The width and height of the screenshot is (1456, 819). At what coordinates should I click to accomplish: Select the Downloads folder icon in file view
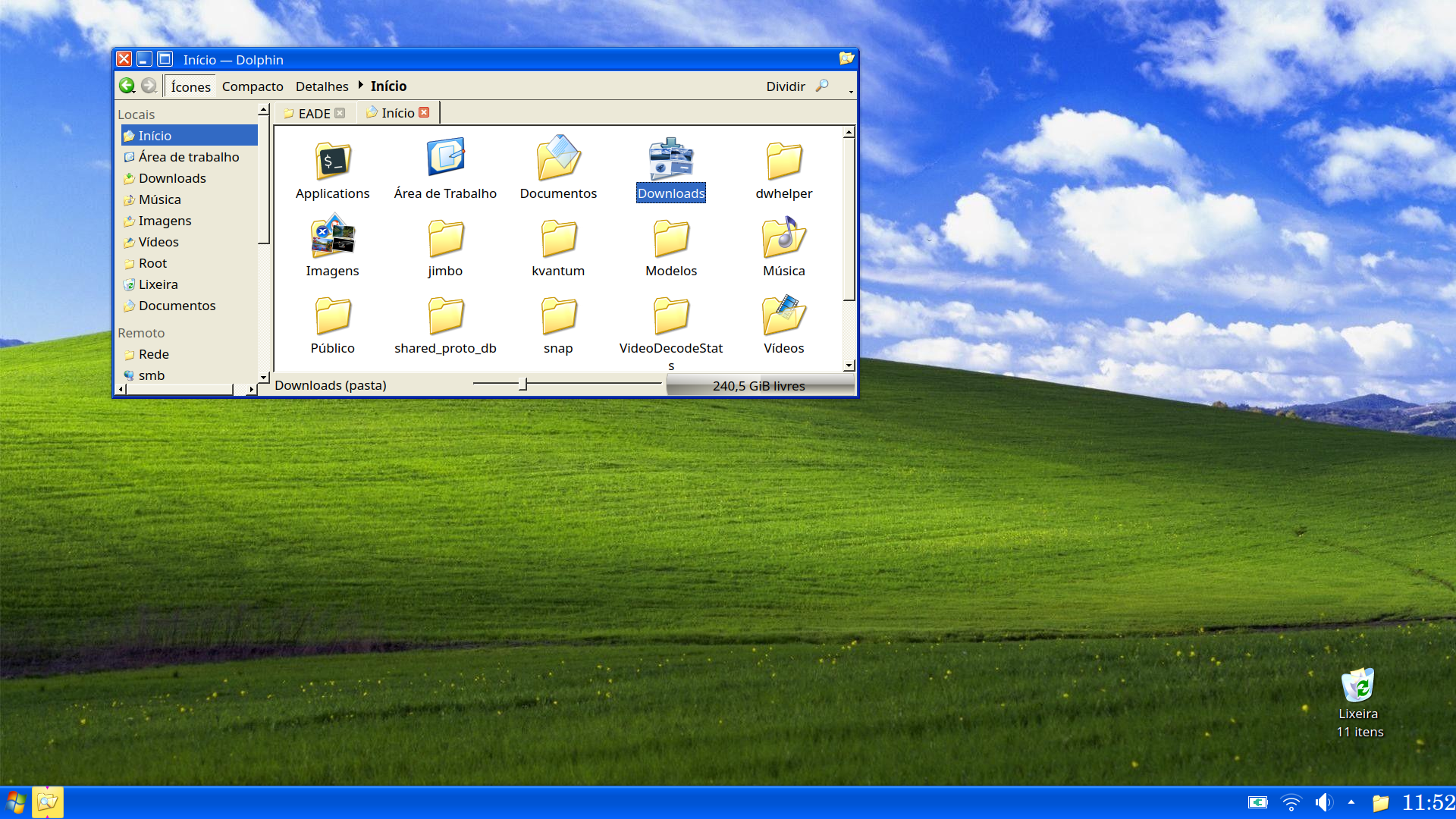coord(671,159)
